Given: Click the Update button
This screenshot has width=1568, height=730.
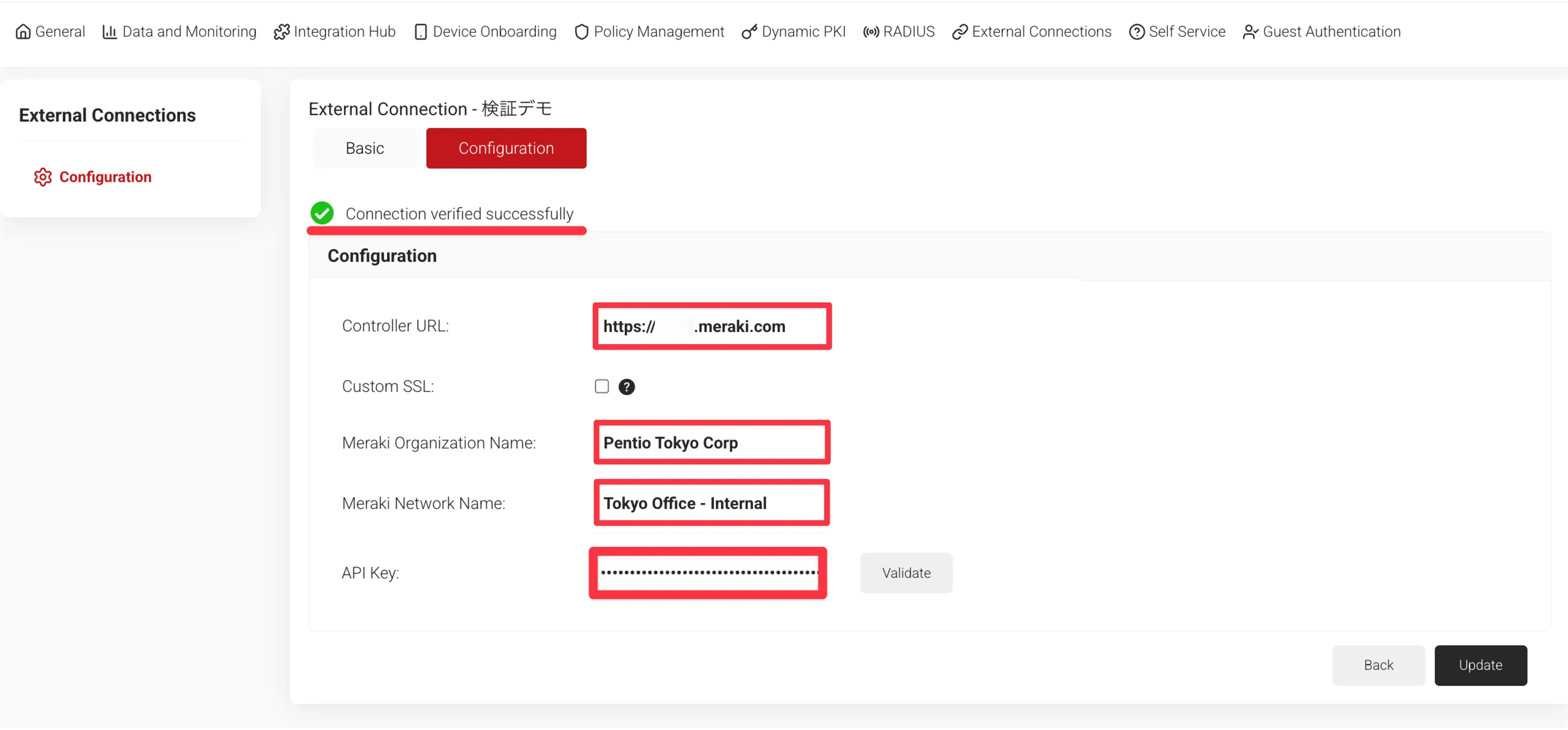Looking at the screenshot, I should [x=1480, y=665].
